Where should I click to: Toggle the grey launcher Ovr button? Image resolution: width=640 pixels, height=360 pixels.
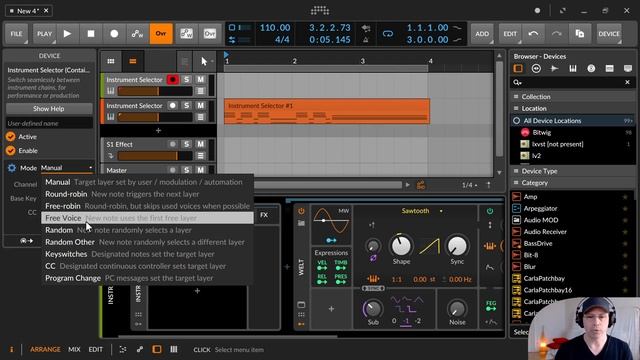tap(210, 33)
